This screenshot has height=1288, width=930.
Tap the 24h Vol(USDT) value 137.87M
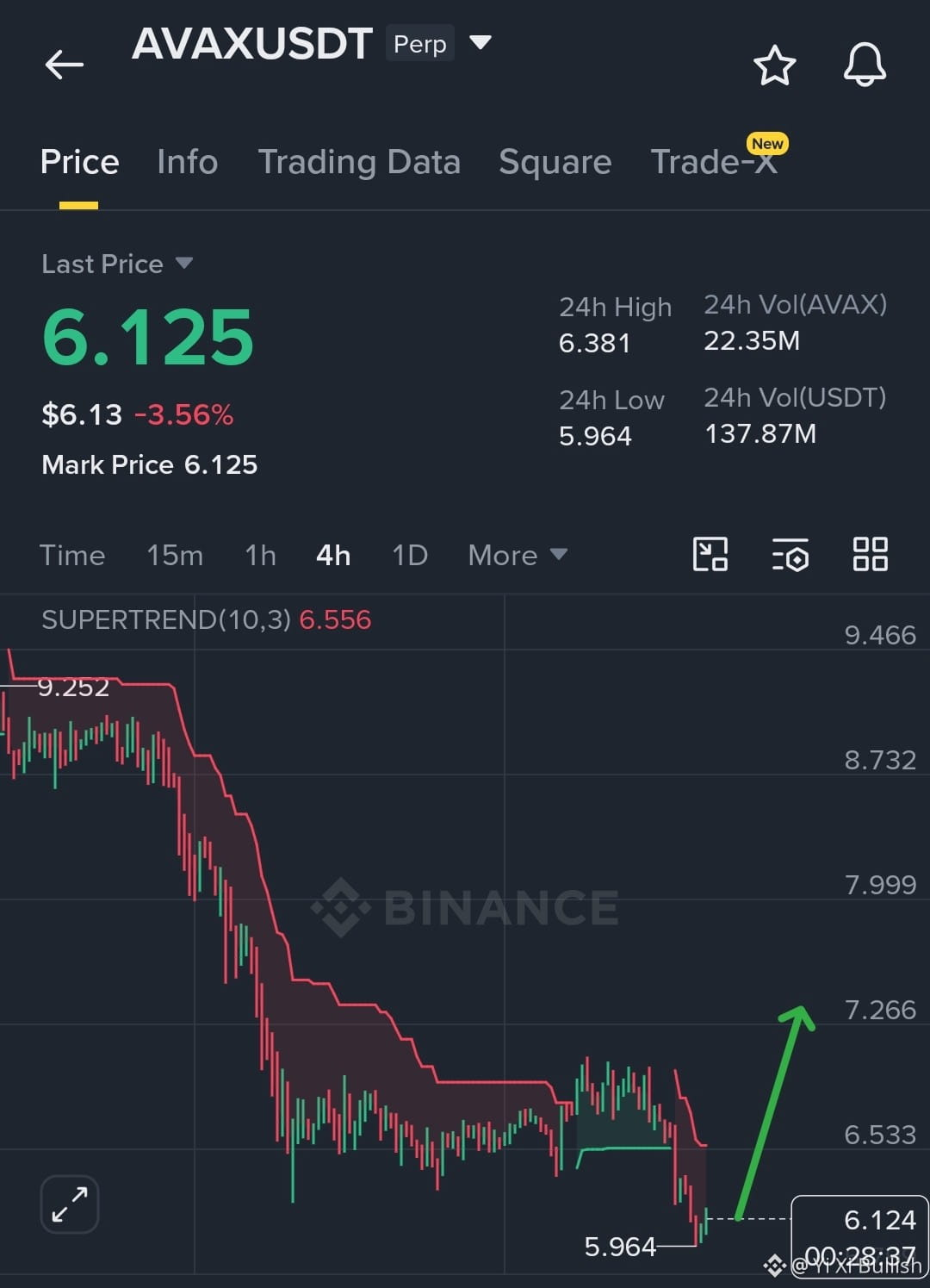coord(760,433)
